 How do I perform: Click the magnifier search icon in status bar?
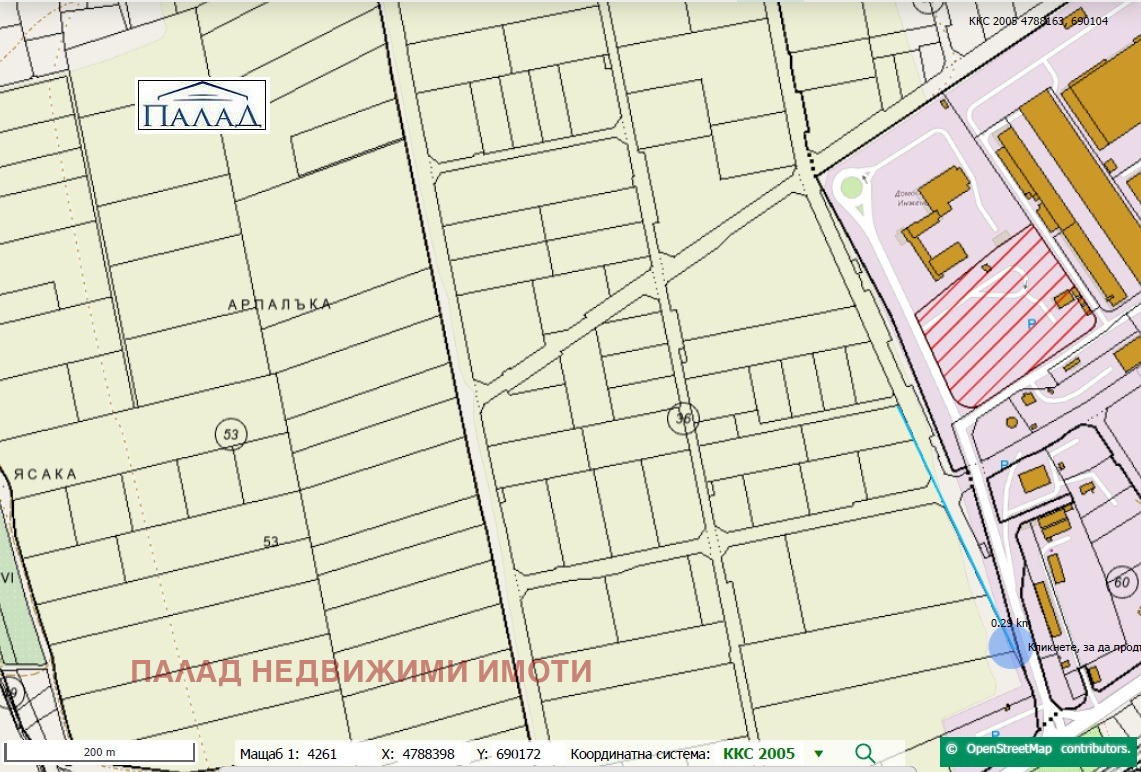(865, 754)
